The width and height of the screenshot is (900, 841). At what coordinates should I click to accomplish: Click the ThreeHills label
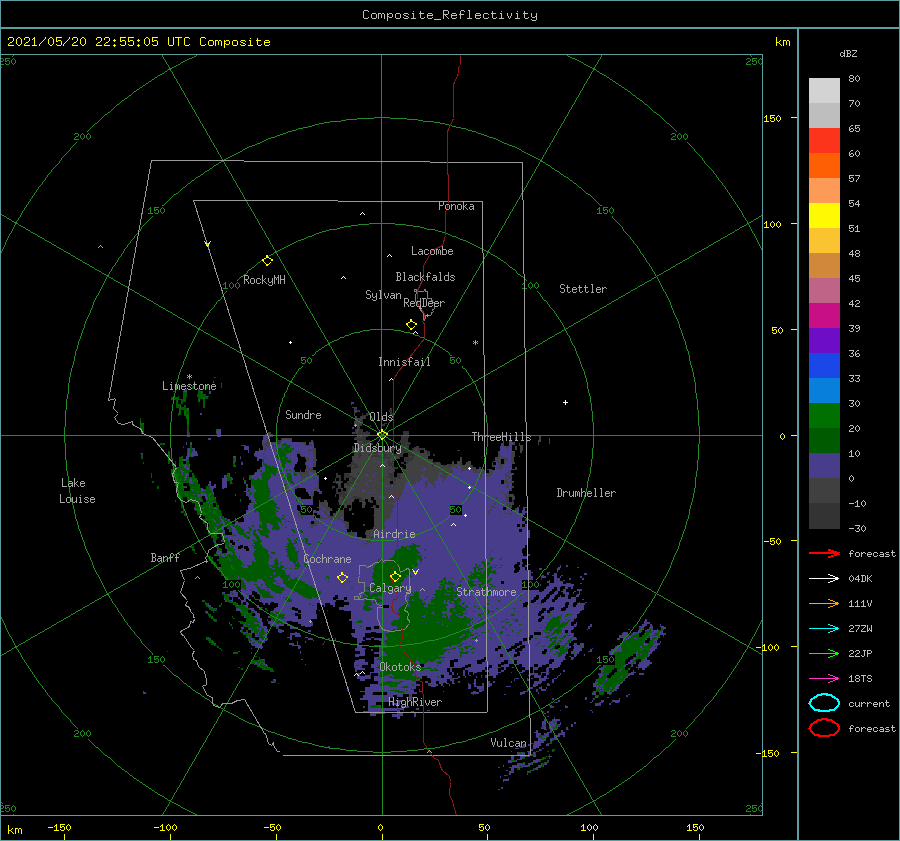(x=502, y=437)
